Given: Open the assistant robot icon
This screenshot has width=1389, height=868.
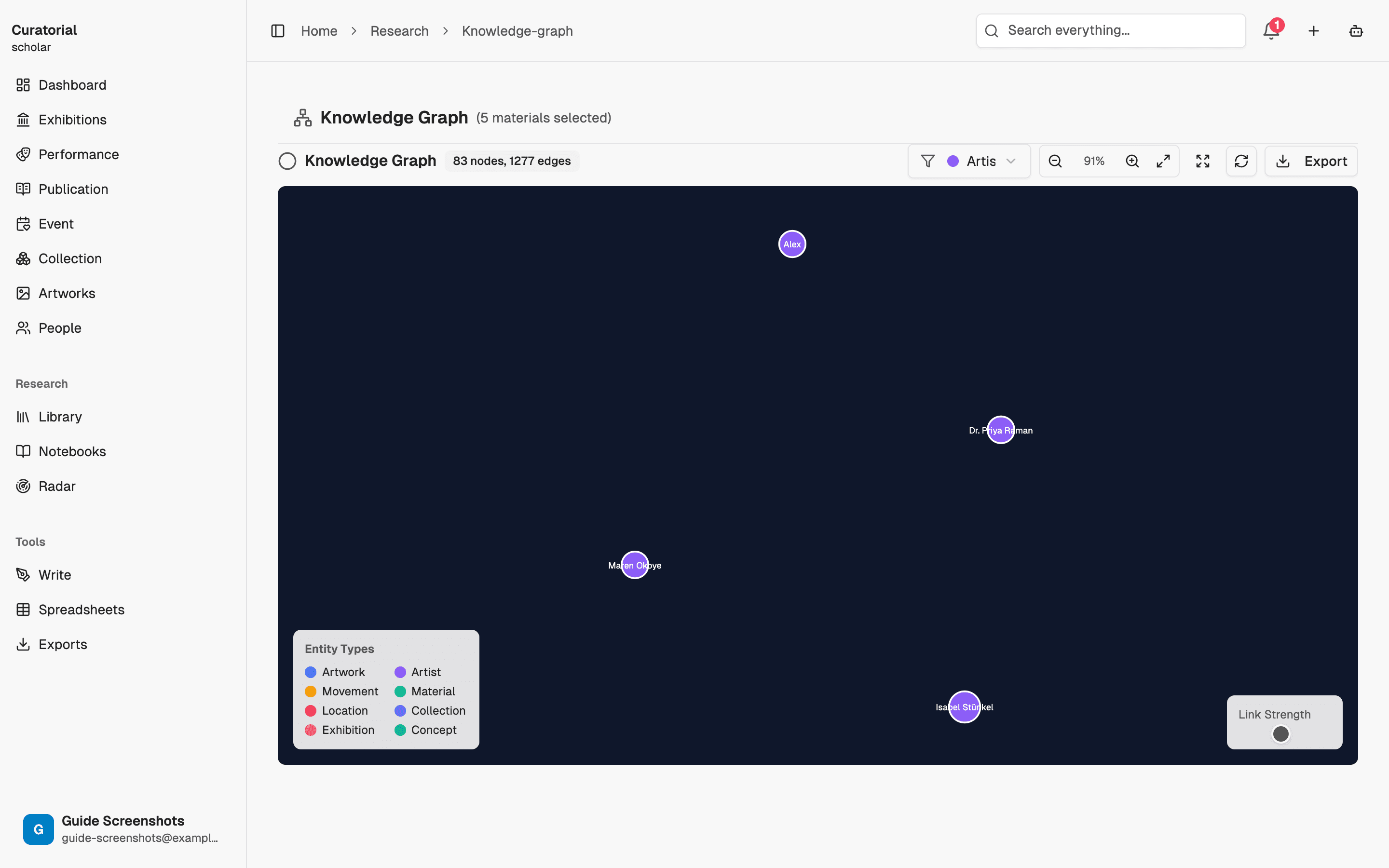Looking at the screenshot, I should (1356, 31).
